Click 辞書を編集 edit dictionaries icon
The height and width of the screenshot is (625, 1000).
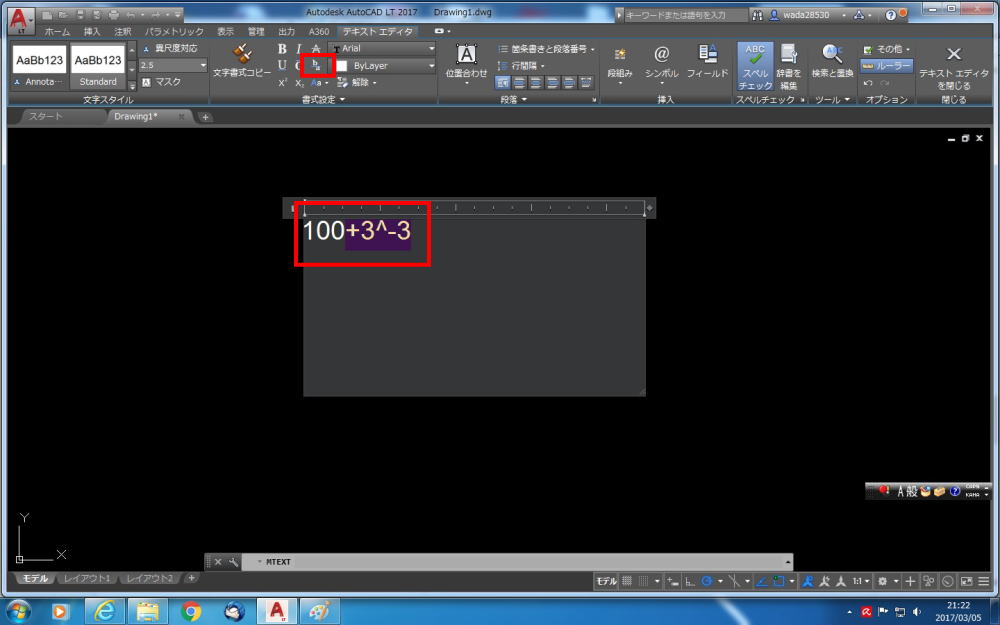pyautogui.click(x=789, y=66)
